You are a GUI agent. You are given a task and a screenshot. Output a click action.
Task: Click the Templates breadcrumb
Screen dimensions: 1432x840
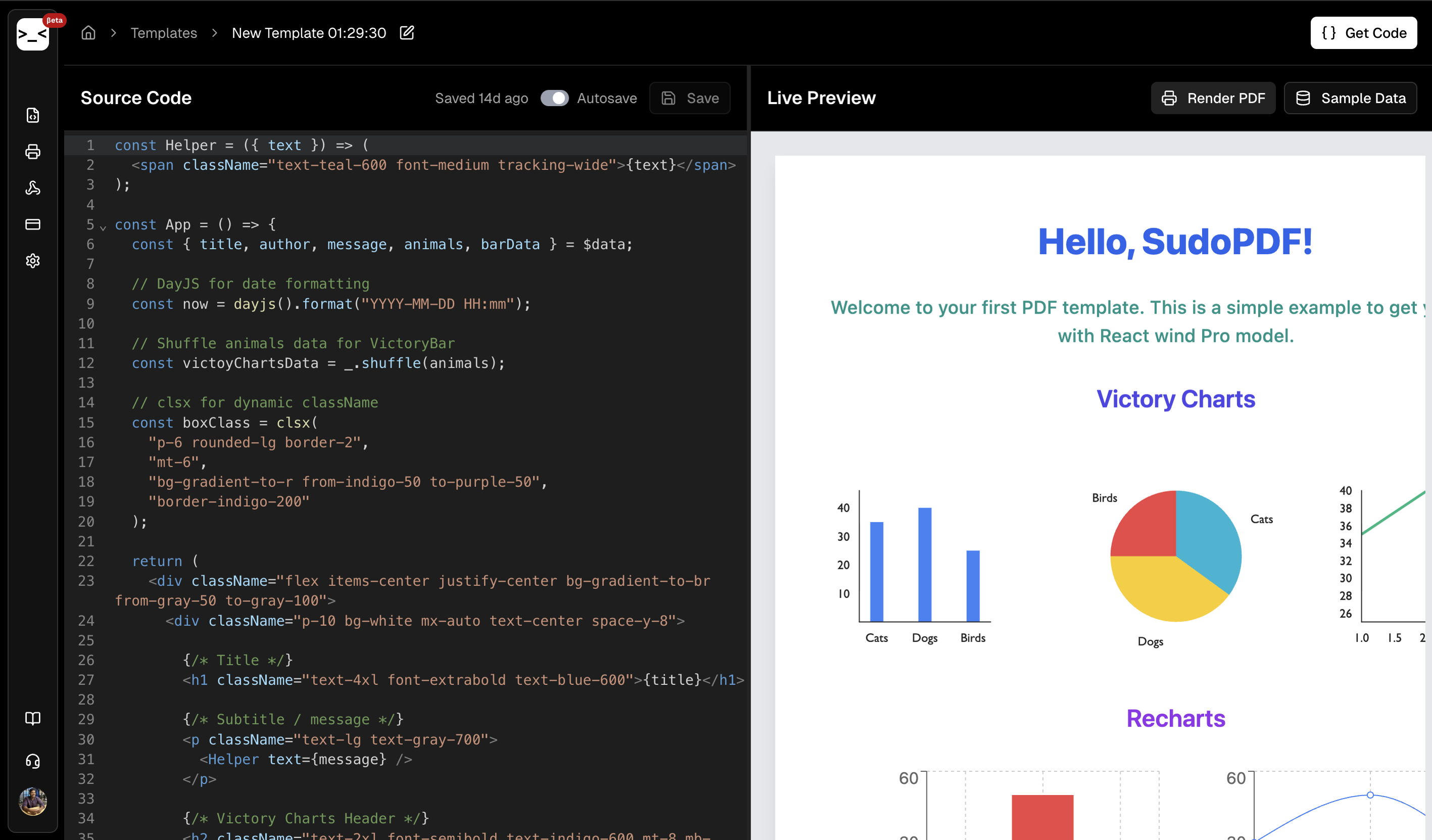(164, 33)
